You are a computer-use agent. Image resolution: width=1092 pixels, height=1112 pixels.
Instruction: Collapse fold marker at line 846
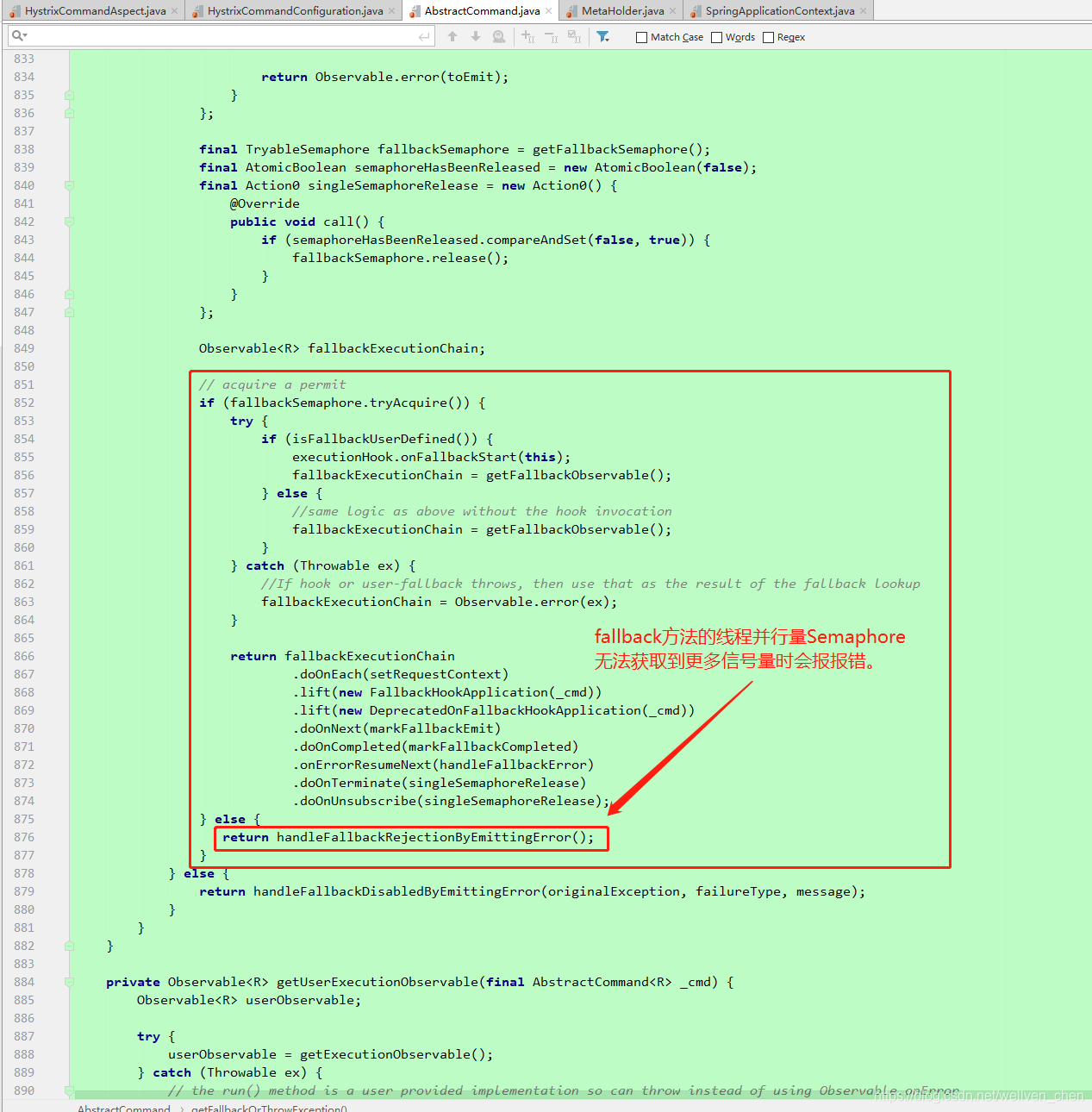69,294
